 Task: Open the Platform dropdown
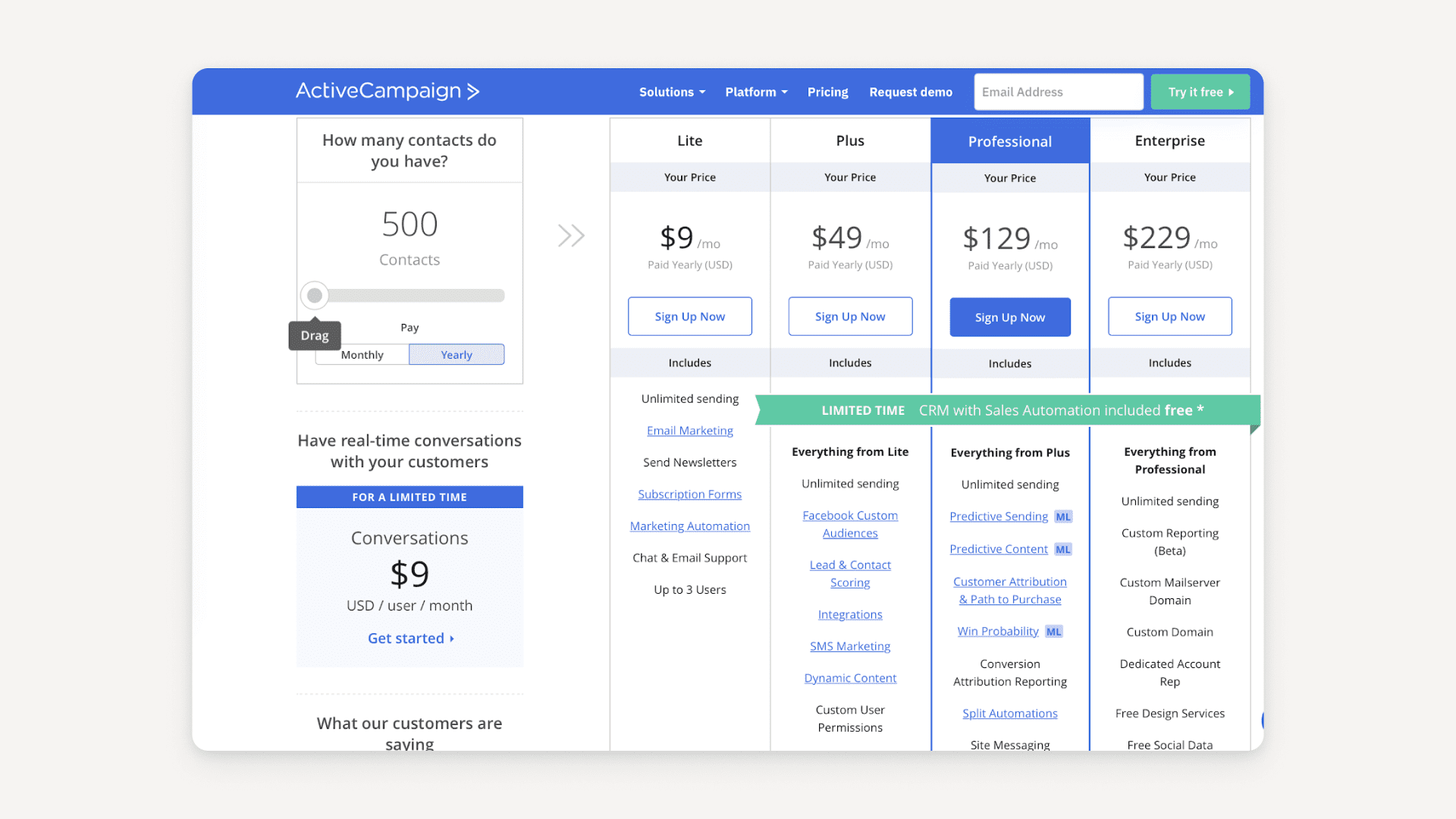tap(755, 92)
